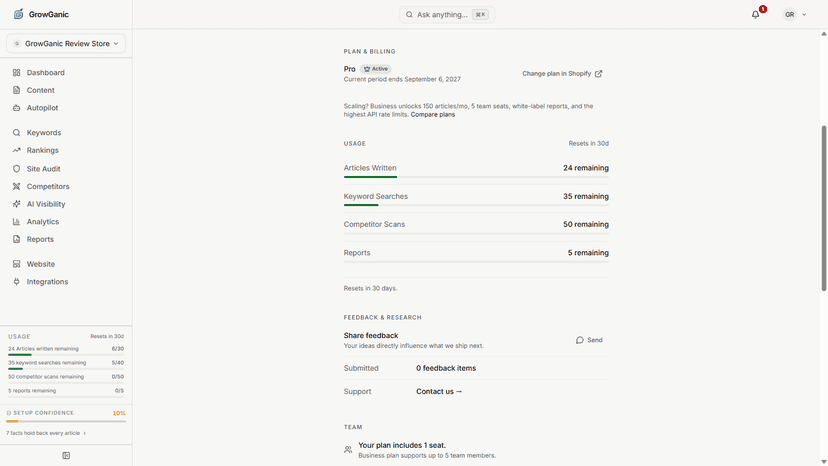Click the 'Competitor Scans' usage label
The image size is (828, 466).
point(374,224)
